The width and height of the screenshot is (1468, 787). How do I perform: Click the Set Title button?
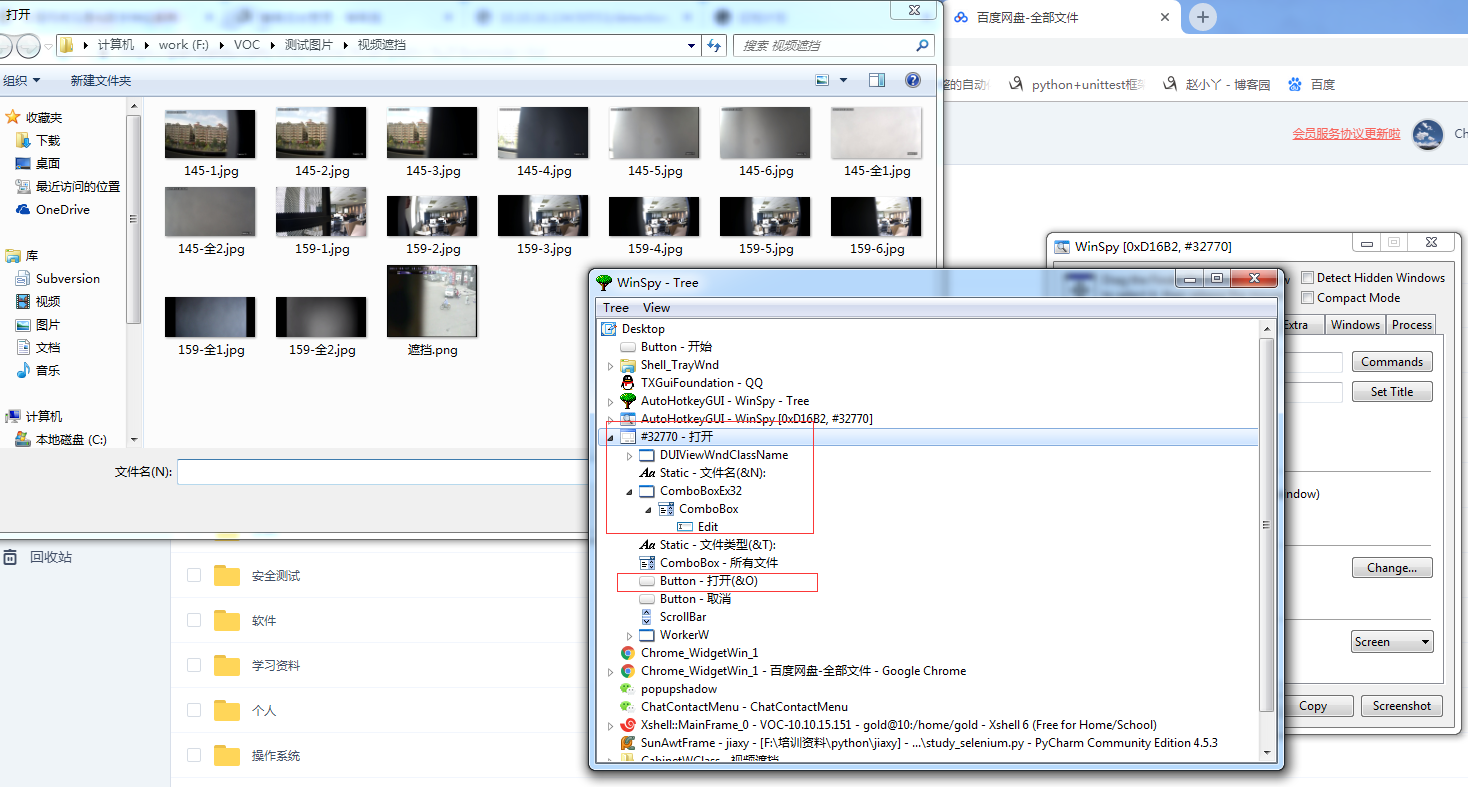[1392, 392]
